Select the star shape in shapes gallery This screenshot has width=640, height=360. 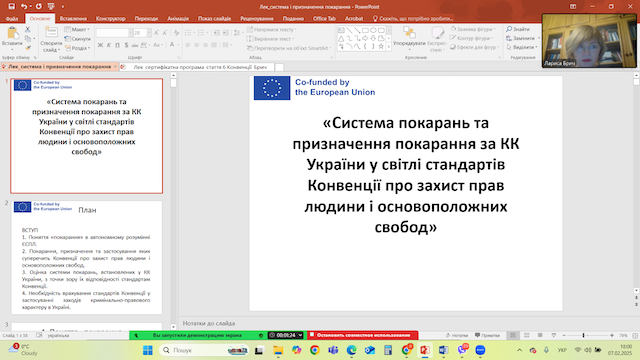coord(381,47)
